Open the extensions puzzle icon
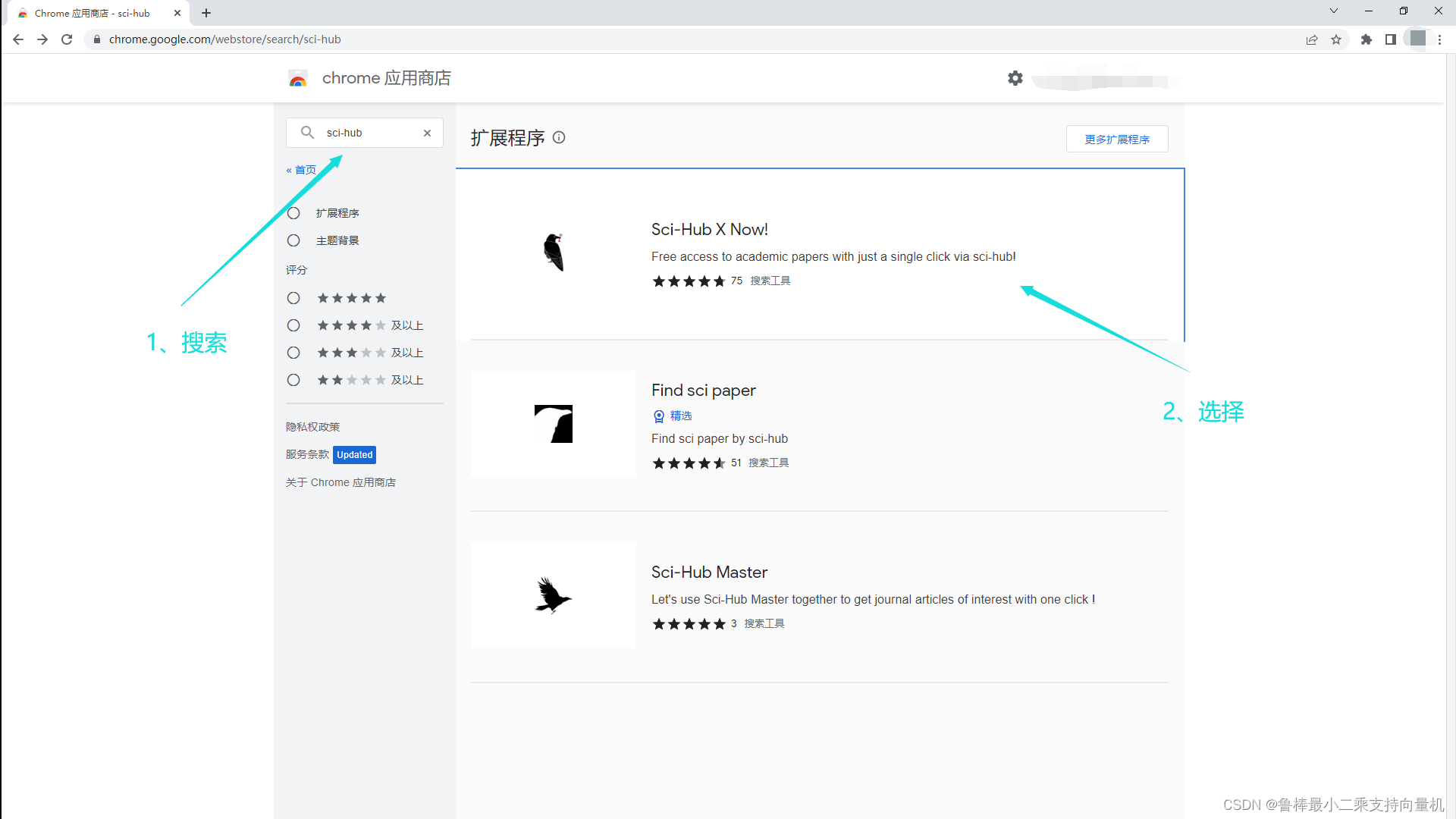Image resolution: width=1456 pixels, height=819 pixels. coord(1367,39)
